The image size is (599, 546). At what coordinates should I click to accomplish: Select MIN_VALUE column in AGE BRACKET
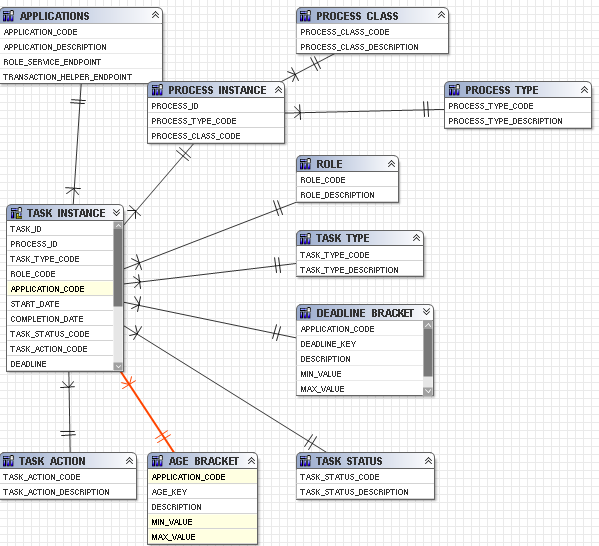(x=202, y=522)
